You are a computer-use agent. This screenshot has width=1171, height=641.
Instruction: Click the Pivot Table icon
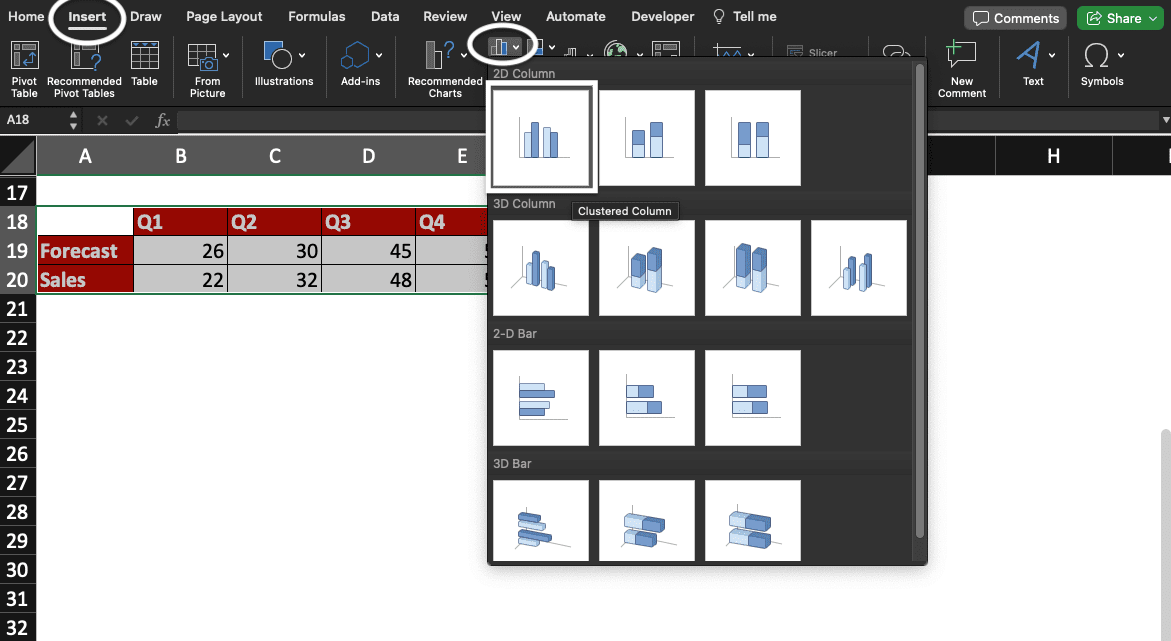click(x=24, y=68)
